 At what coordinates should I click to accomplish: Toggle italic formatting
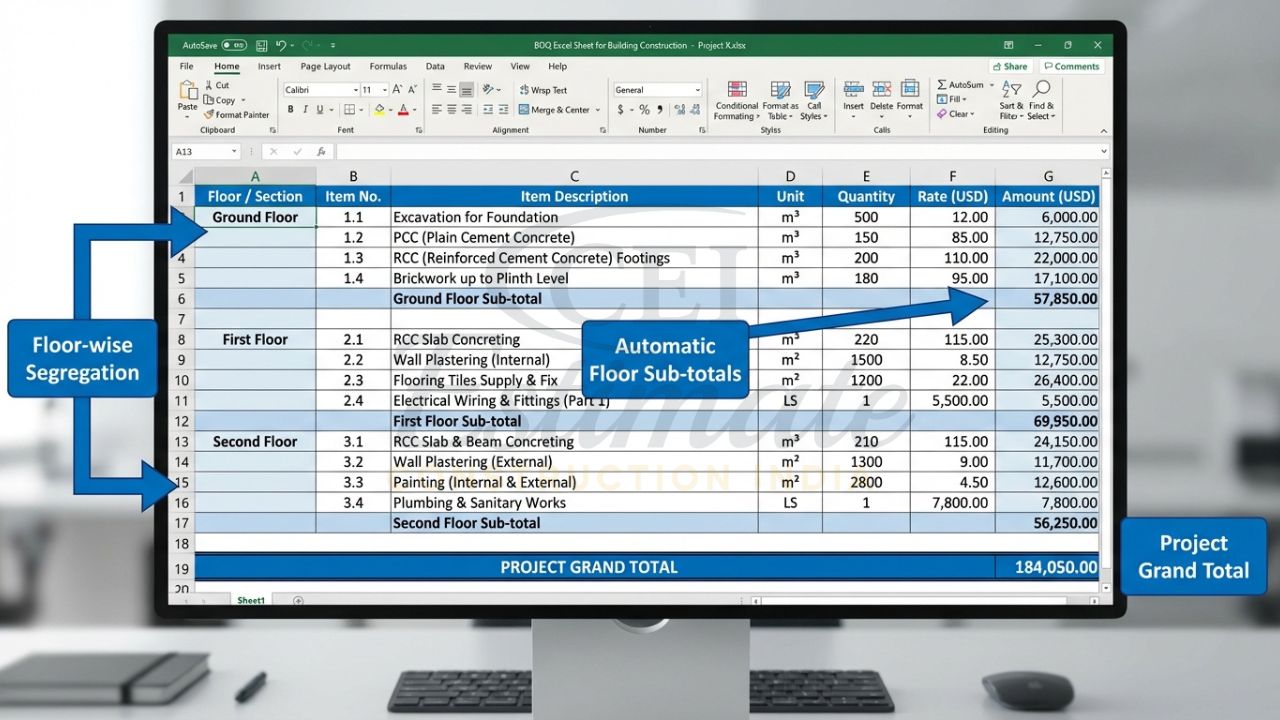pos(305,109)
